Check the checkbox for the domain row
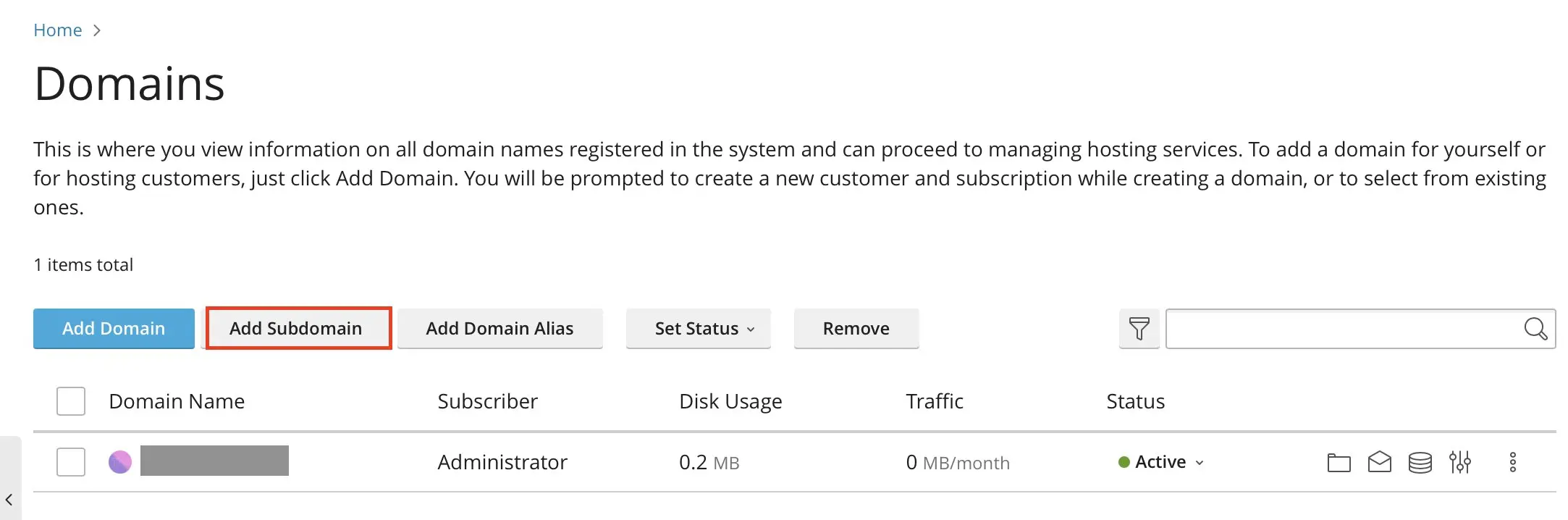The height and width of the screenshot is (520, 1568). [x=71, y=462]
